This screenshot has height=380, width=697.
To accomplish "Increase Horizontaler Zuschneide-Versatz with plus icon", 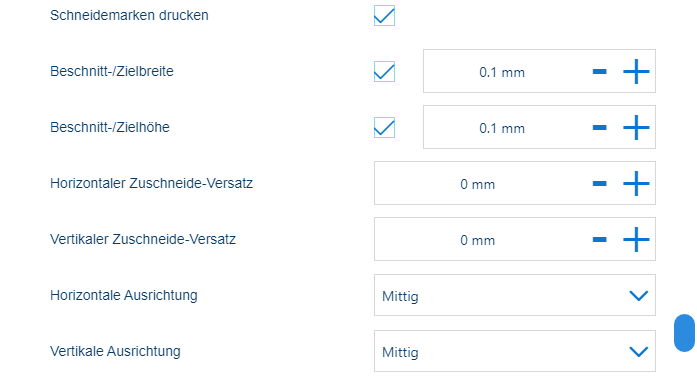I will pyautogui.click(x=636, y=184).
